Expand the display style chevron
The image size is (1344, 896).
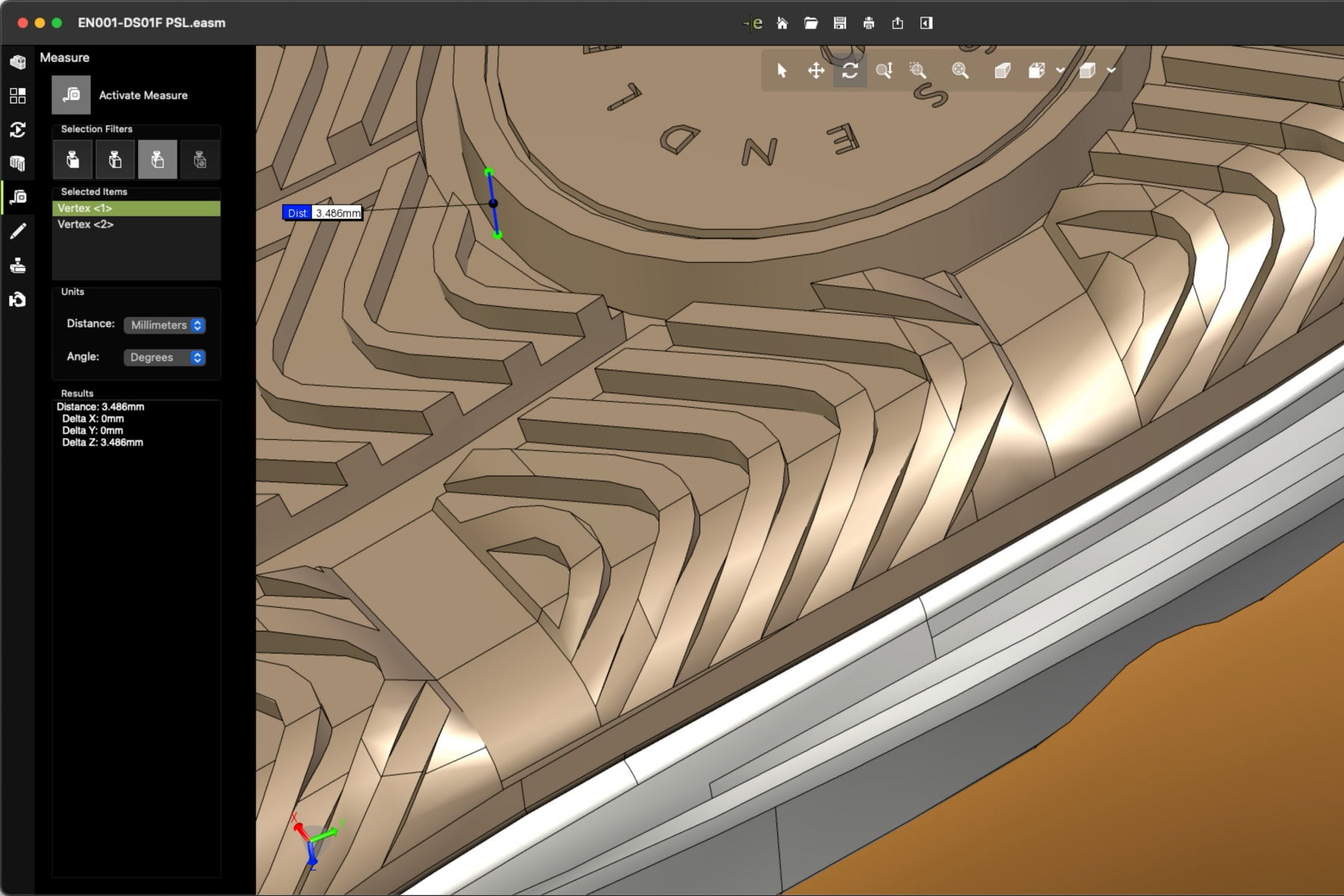tap(1111, 71)
